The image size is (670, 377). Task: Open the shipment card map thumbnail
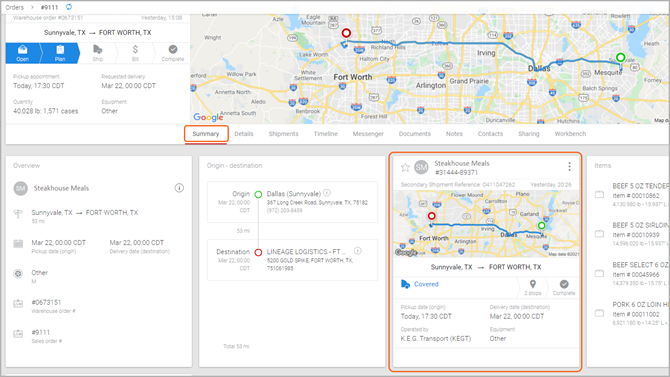click(486, 224)
